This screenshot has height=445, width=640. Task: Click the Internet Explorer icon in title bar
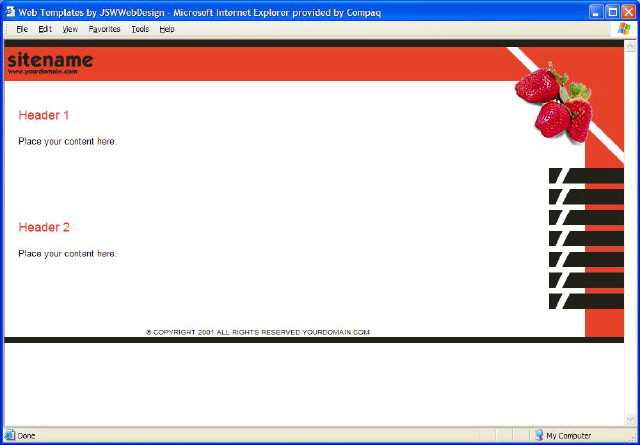tap(9, 11)
